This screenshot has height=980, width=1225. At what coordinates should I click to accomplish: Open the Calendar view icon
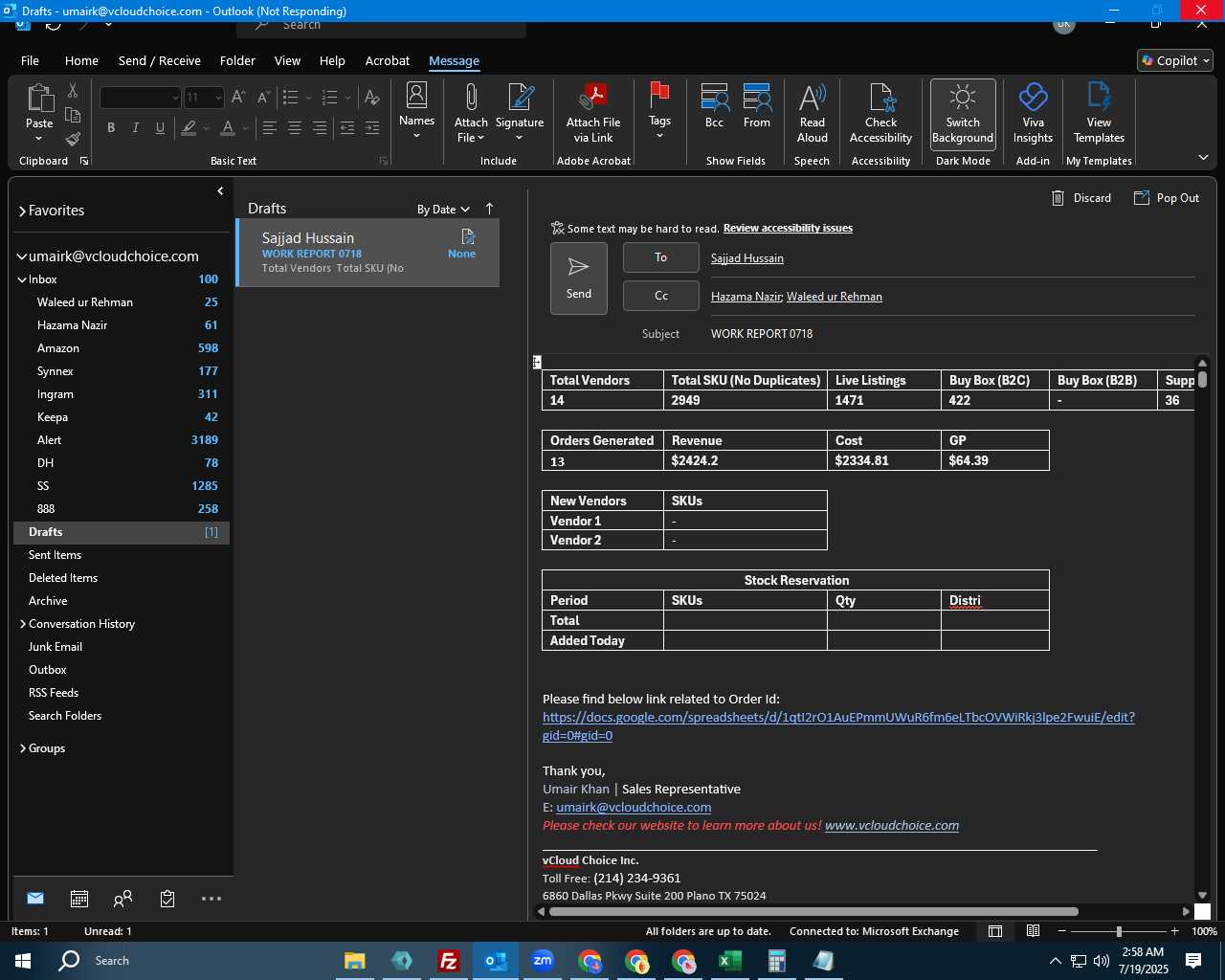coord(79,899)
